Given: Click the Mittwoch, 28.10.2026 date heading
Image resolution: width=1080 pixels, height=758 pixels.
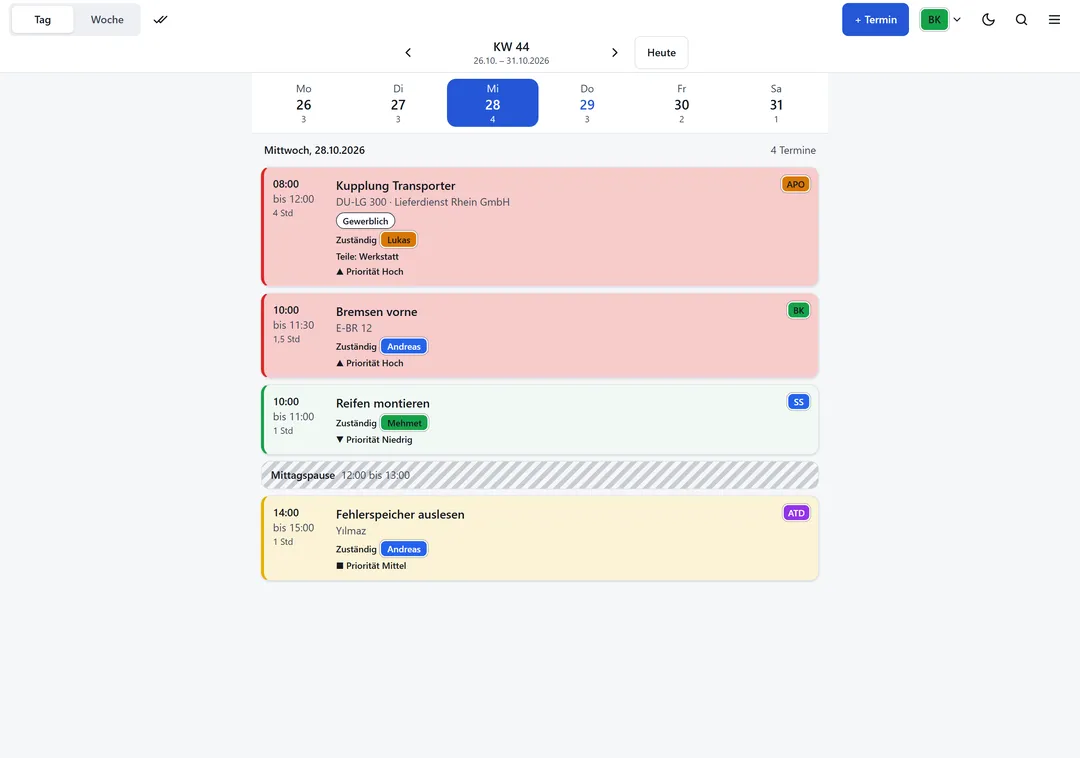Looking at the screenshot, I should (315, 150).
